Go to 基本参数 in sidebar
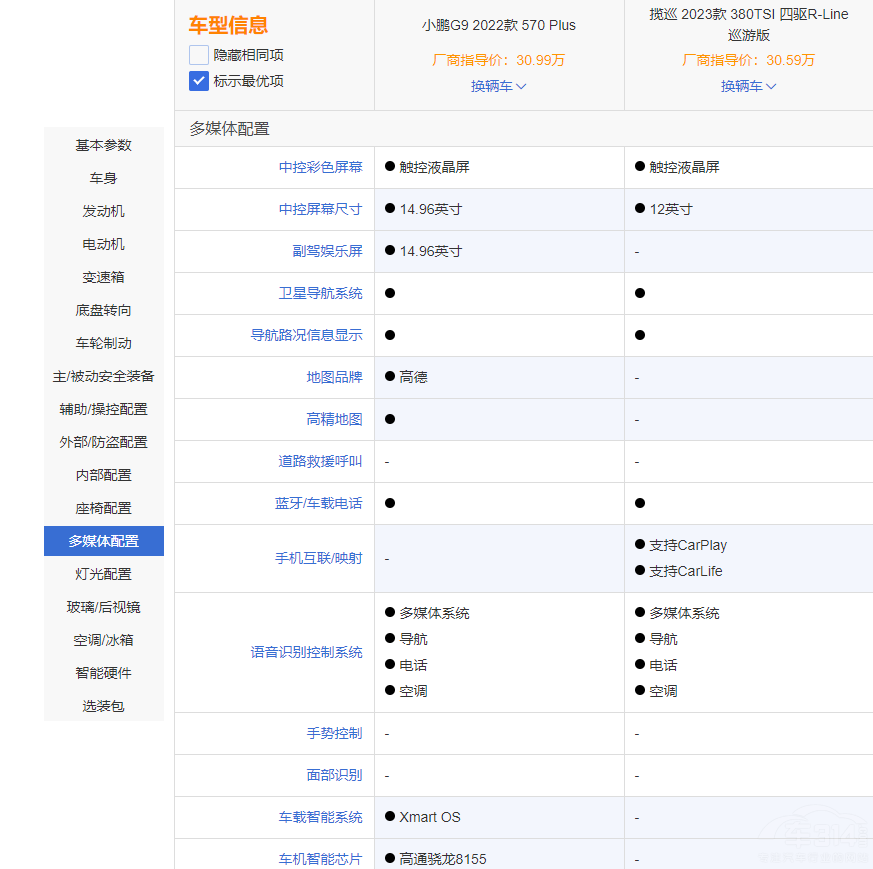Image resolution: width=873 pixels, height=869 pixels. click(103, 145)
